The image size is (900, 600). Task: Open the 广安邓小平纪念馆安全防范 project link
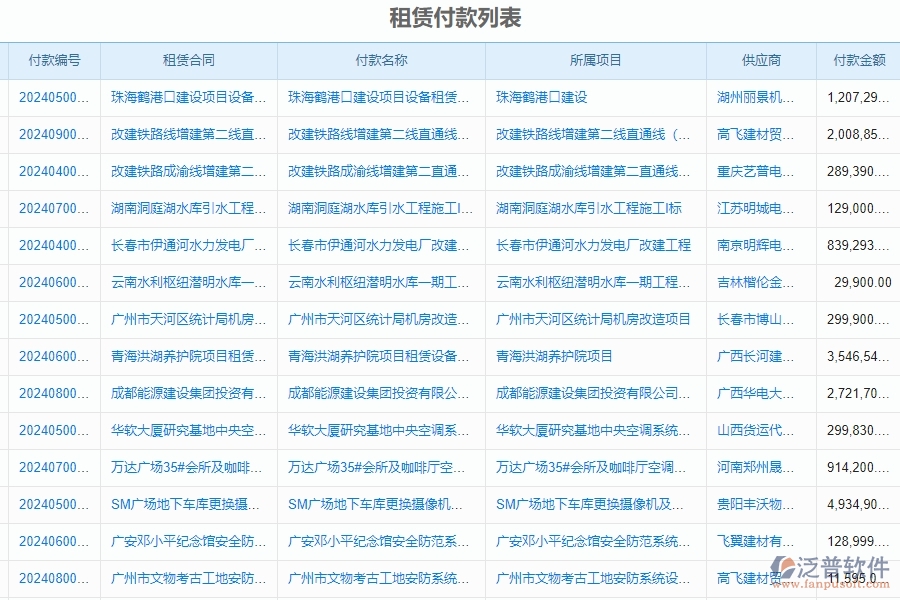589,541
